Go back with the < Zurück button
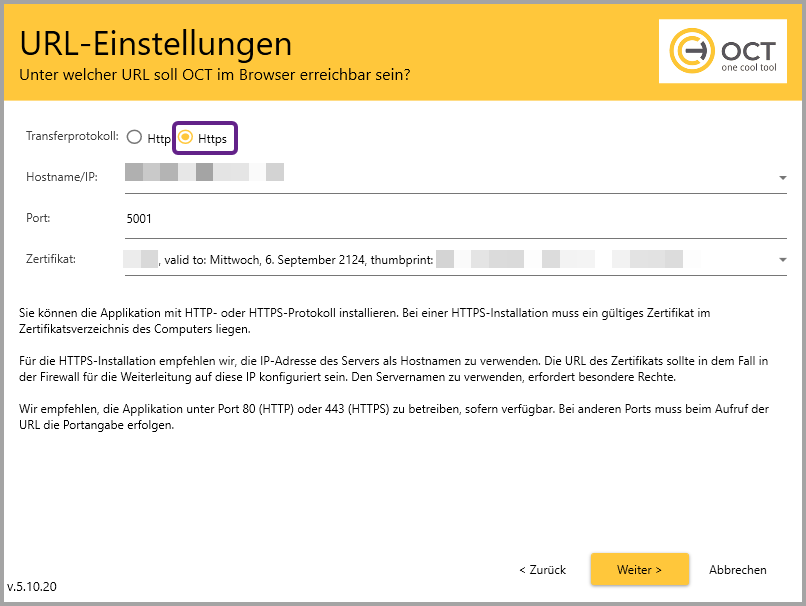The image size is (806, 606). (x=542, y=570)
